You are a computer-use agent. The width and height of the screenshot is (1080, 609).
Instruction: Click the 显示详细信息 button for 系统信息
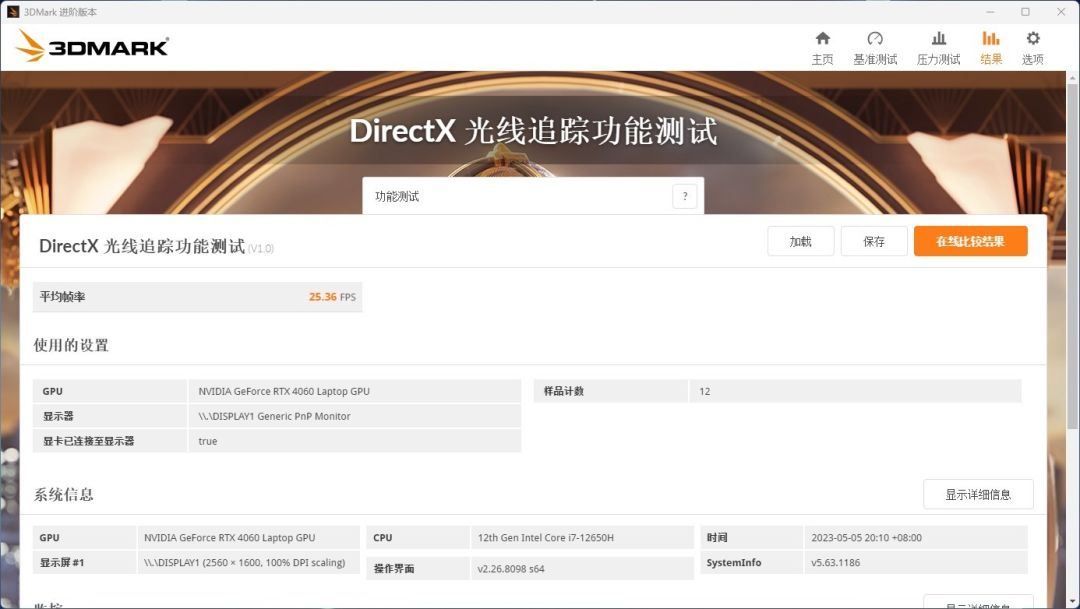click(x=978, y=494)
